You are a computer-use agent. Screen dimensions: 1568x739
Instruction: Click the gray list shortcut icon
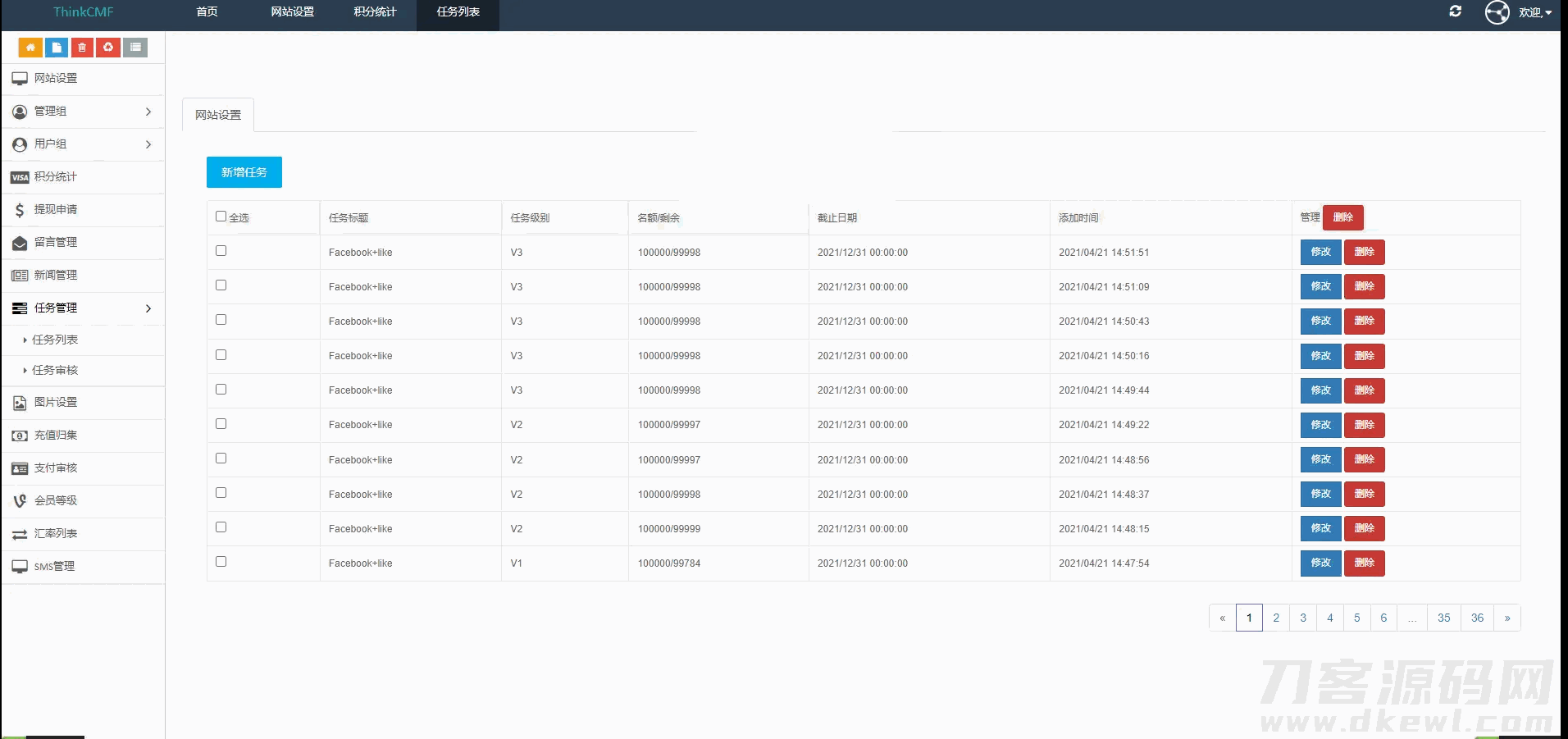coord(135,48)
